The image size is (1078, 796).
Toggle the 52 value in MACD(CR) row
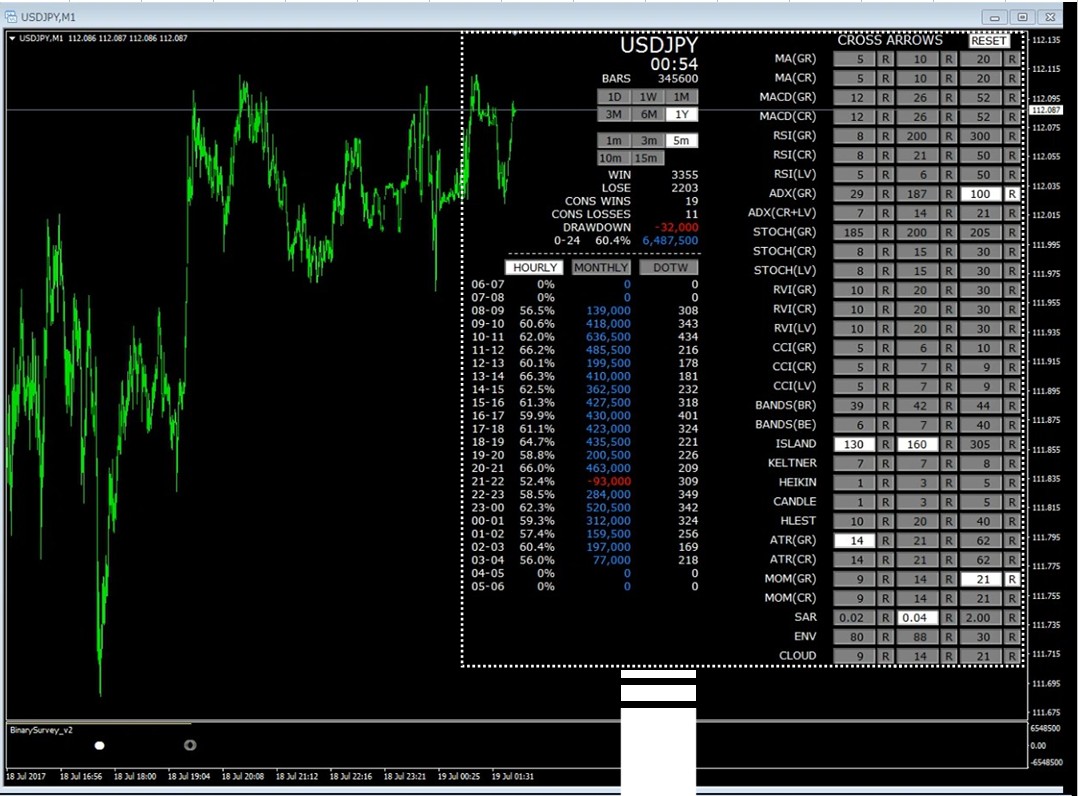coord(981,118)
